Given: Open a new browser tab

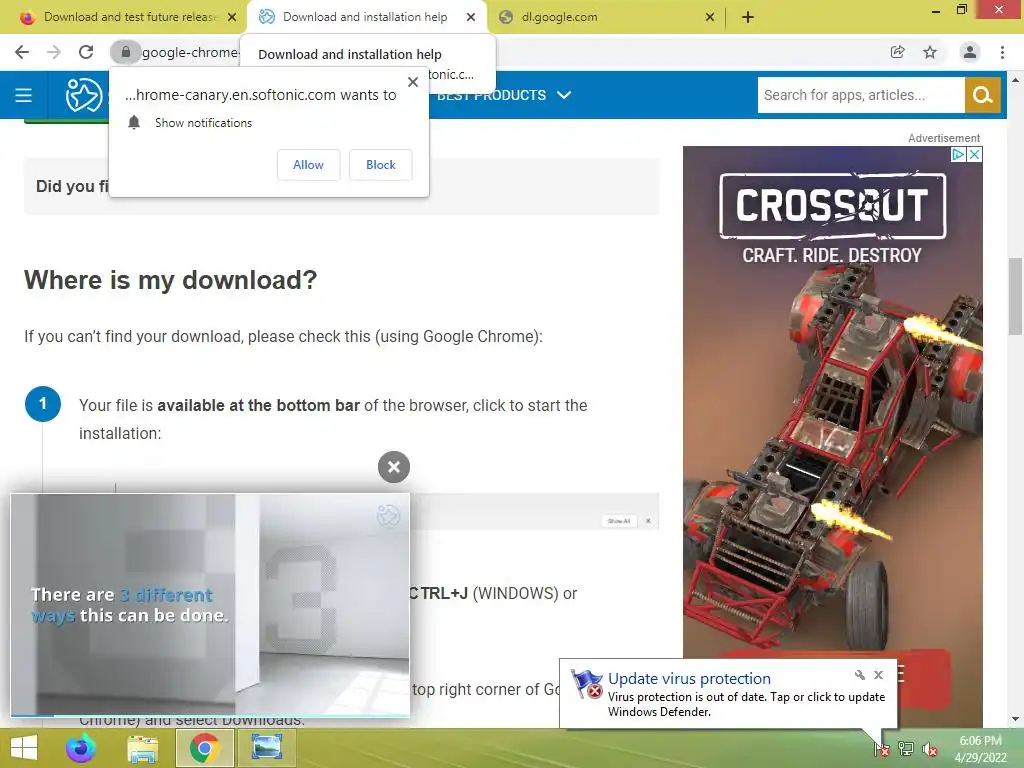Looking at the screenshot, I should [x=748, y=17].
